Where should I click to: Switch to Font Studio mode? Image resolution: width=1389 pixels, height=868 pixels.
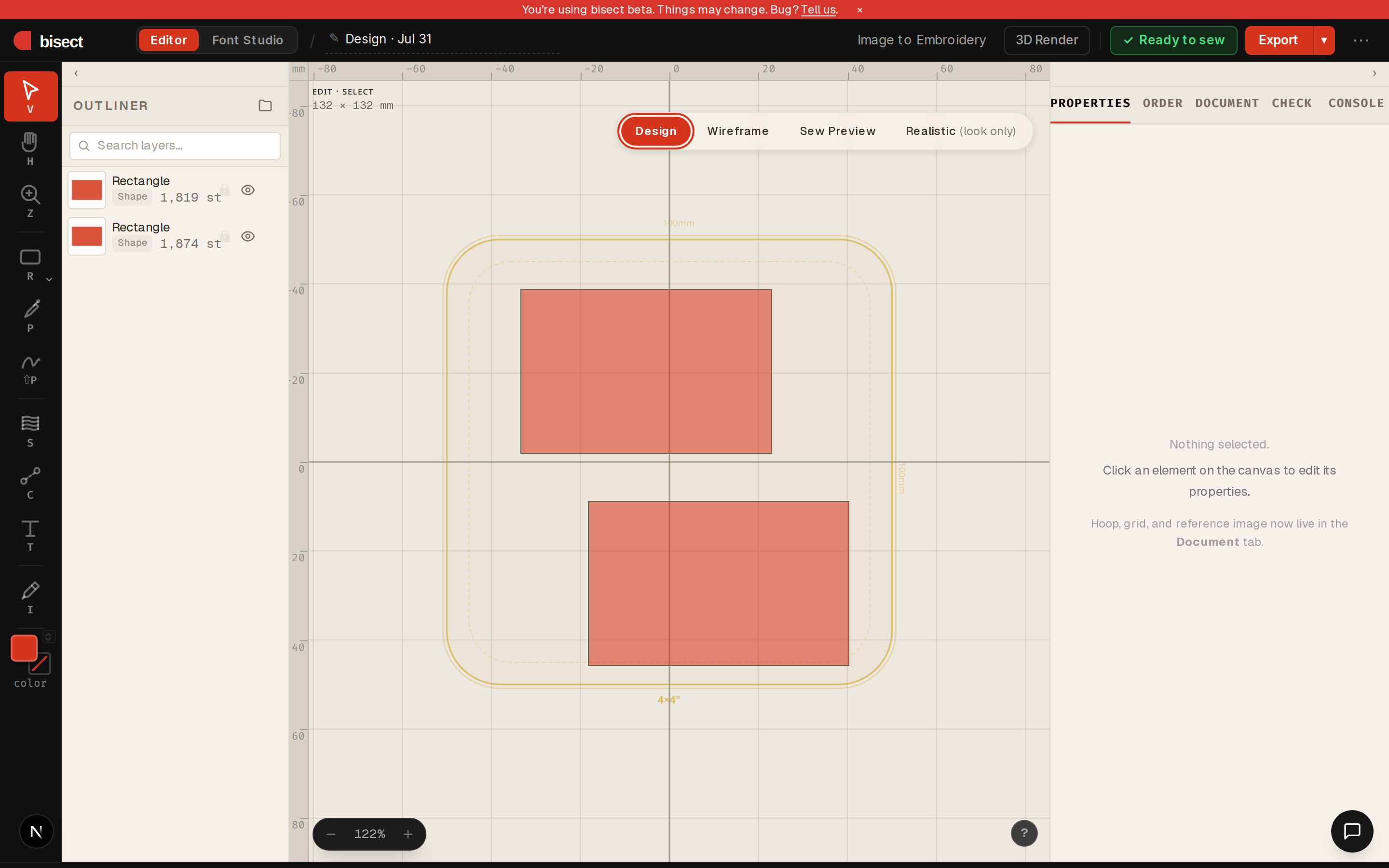coord(247,40)
